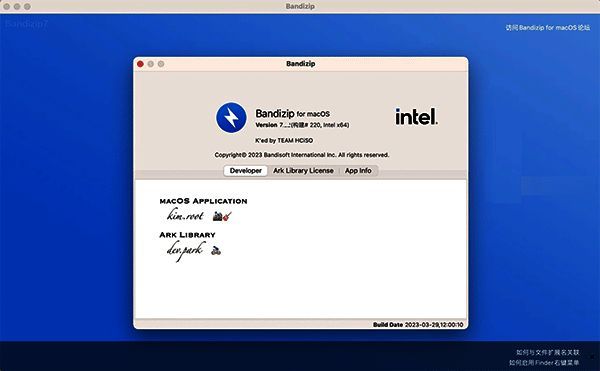The image size is (600, 371).
Task: Switch to the Developer tab
Action: click(246, 171)
